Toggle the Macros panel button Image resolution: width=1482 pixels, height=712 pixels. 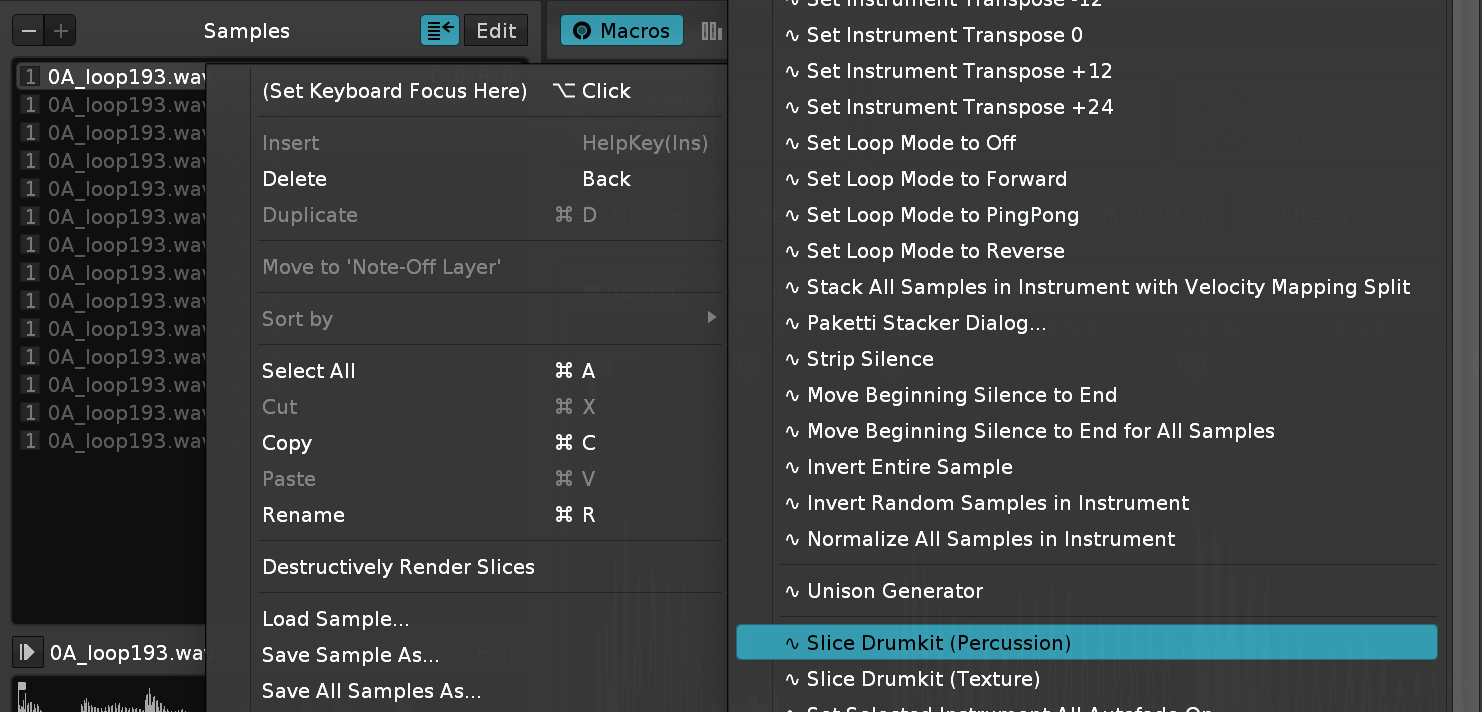(621, 31)
